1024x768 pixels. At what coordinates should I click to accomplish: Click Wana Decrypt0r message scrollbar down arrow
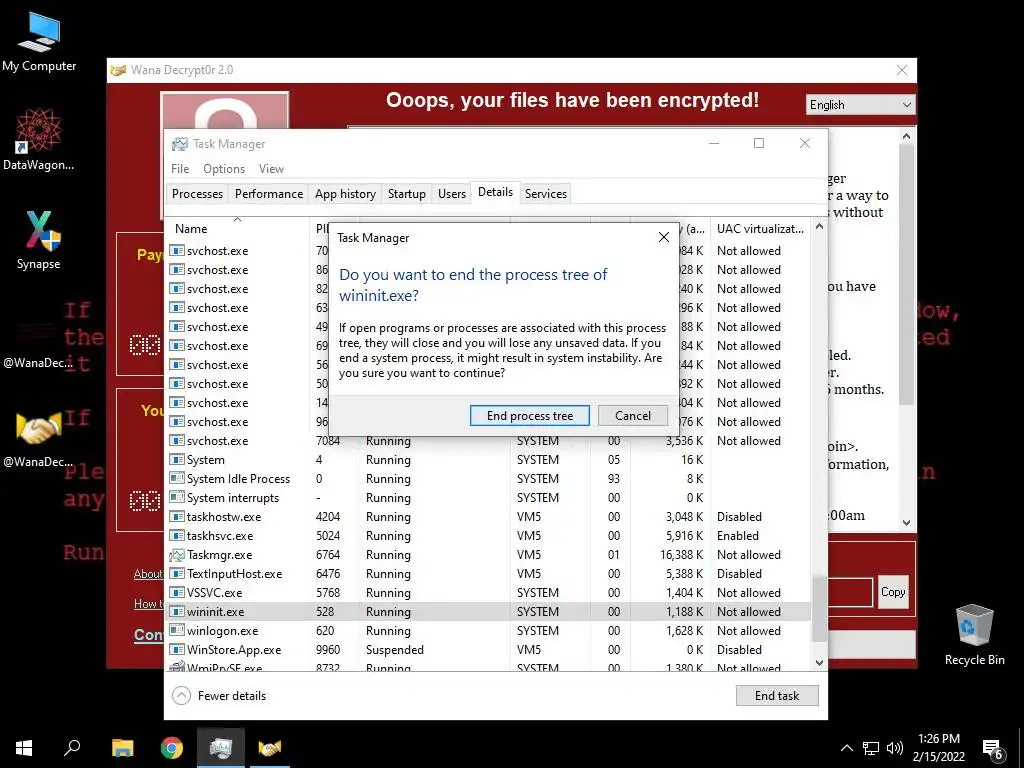tap(906, 522)
